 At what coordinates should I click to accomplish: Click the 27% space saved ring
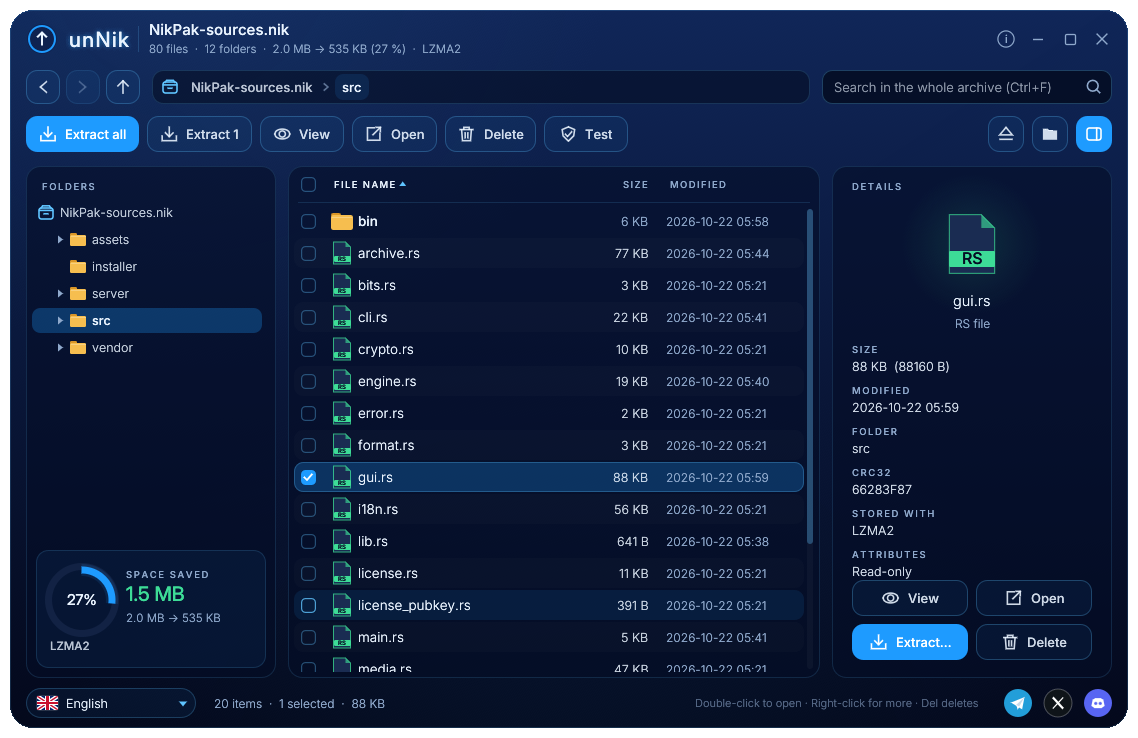click(81, 600)
